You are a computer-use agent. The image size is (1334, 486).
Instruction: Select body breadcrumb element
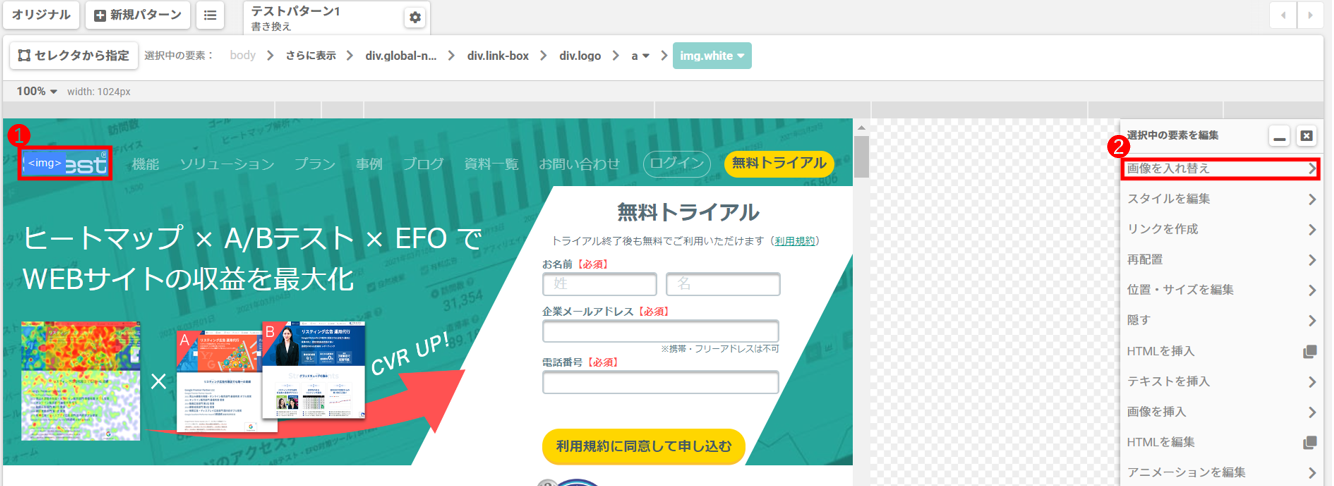click(243, 56)
